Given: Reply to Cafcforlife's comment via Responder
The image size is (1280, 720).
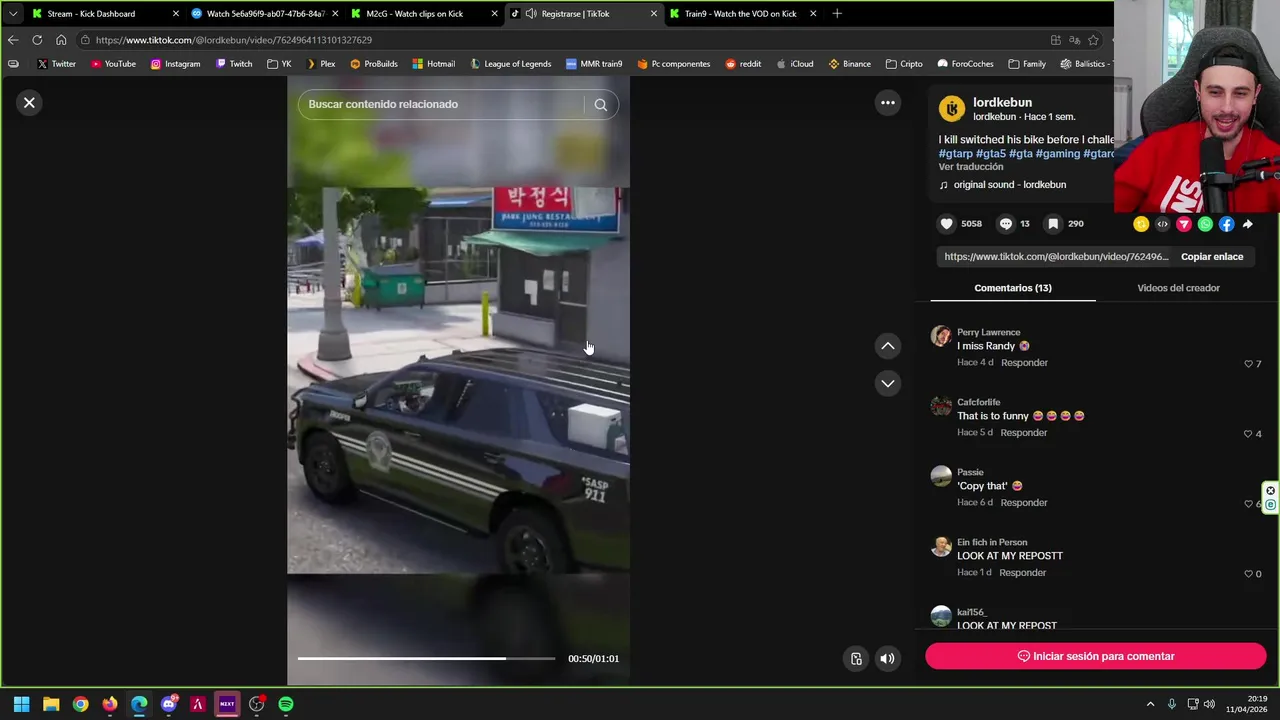Looking at the screenshot, I should [1024, 433].
